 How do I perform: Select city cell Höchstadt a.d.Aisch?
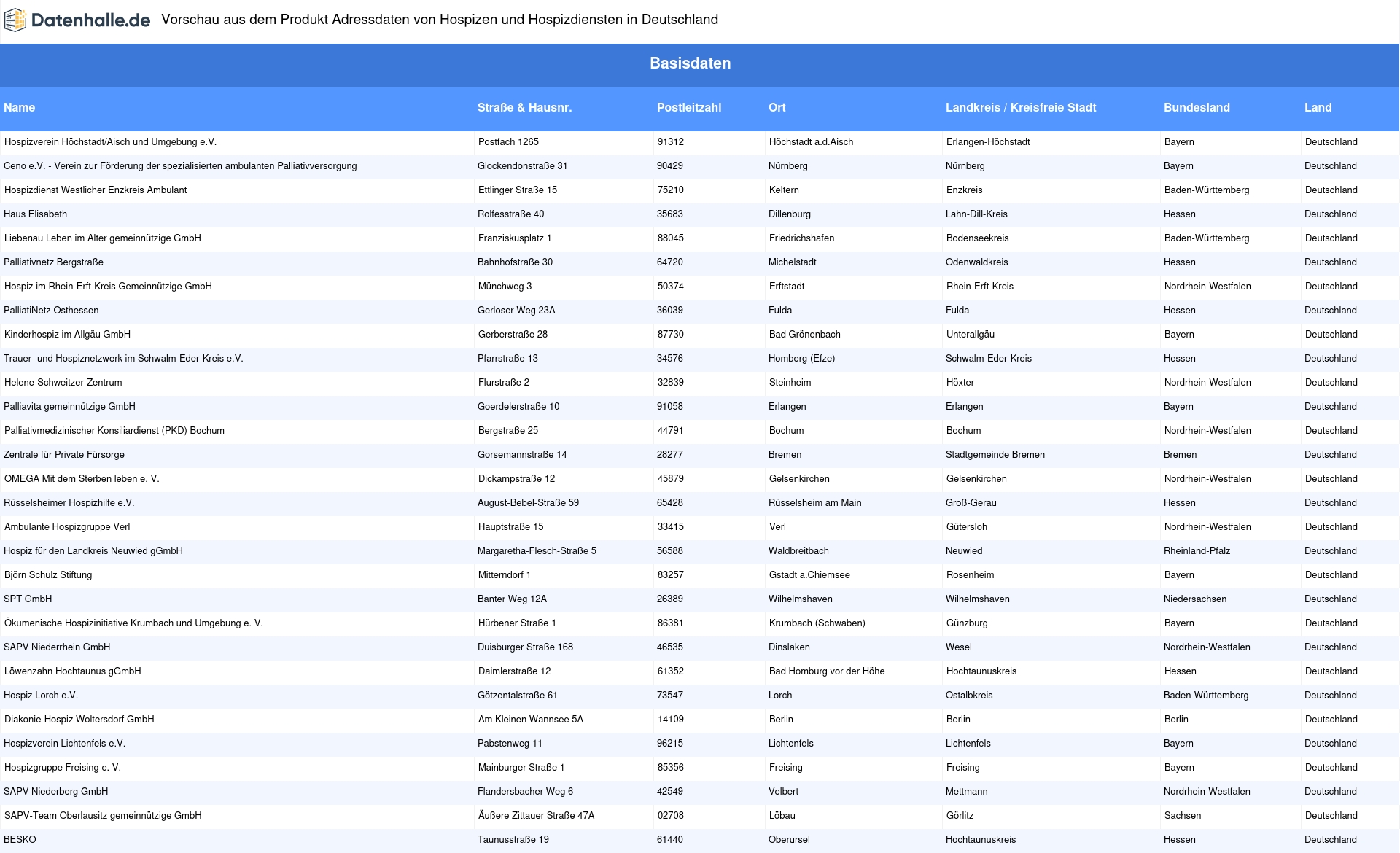[811, 142]
